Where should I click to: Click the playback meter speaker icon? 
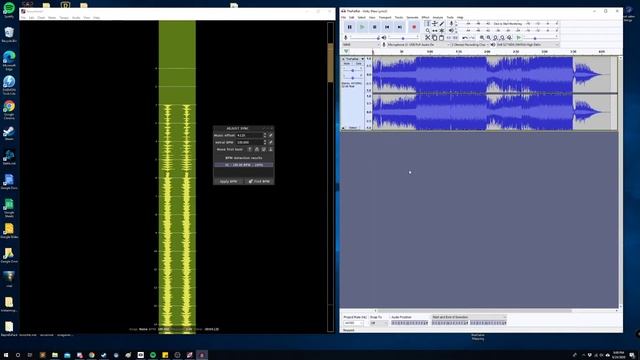point(451,30)
